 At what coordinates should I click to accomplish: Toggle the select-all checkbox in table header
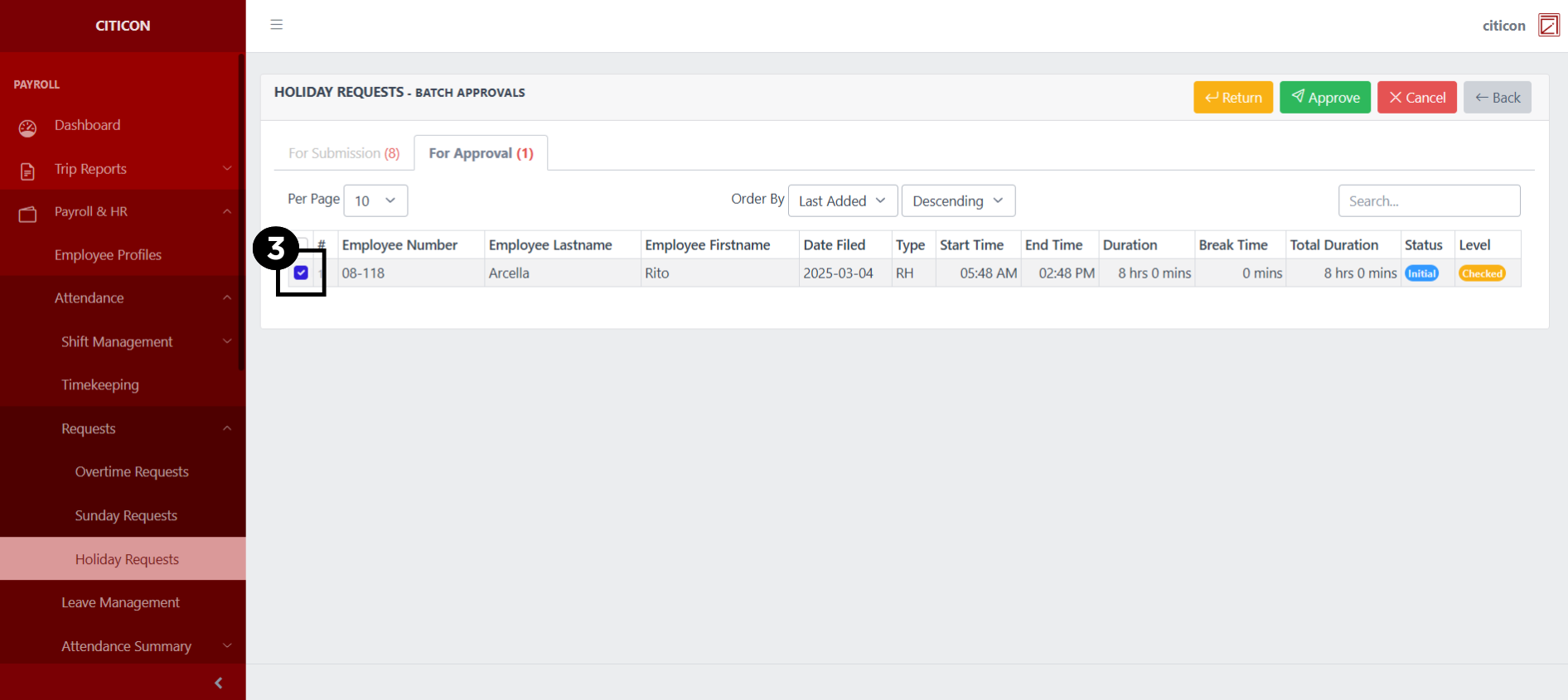304,244
